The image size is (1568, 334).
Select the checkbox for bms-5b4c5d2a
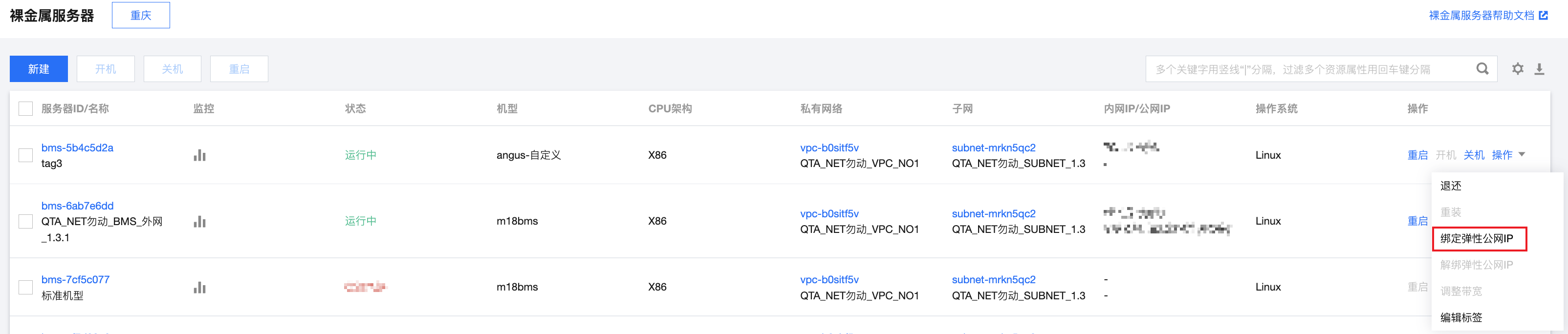pos(25,155)
